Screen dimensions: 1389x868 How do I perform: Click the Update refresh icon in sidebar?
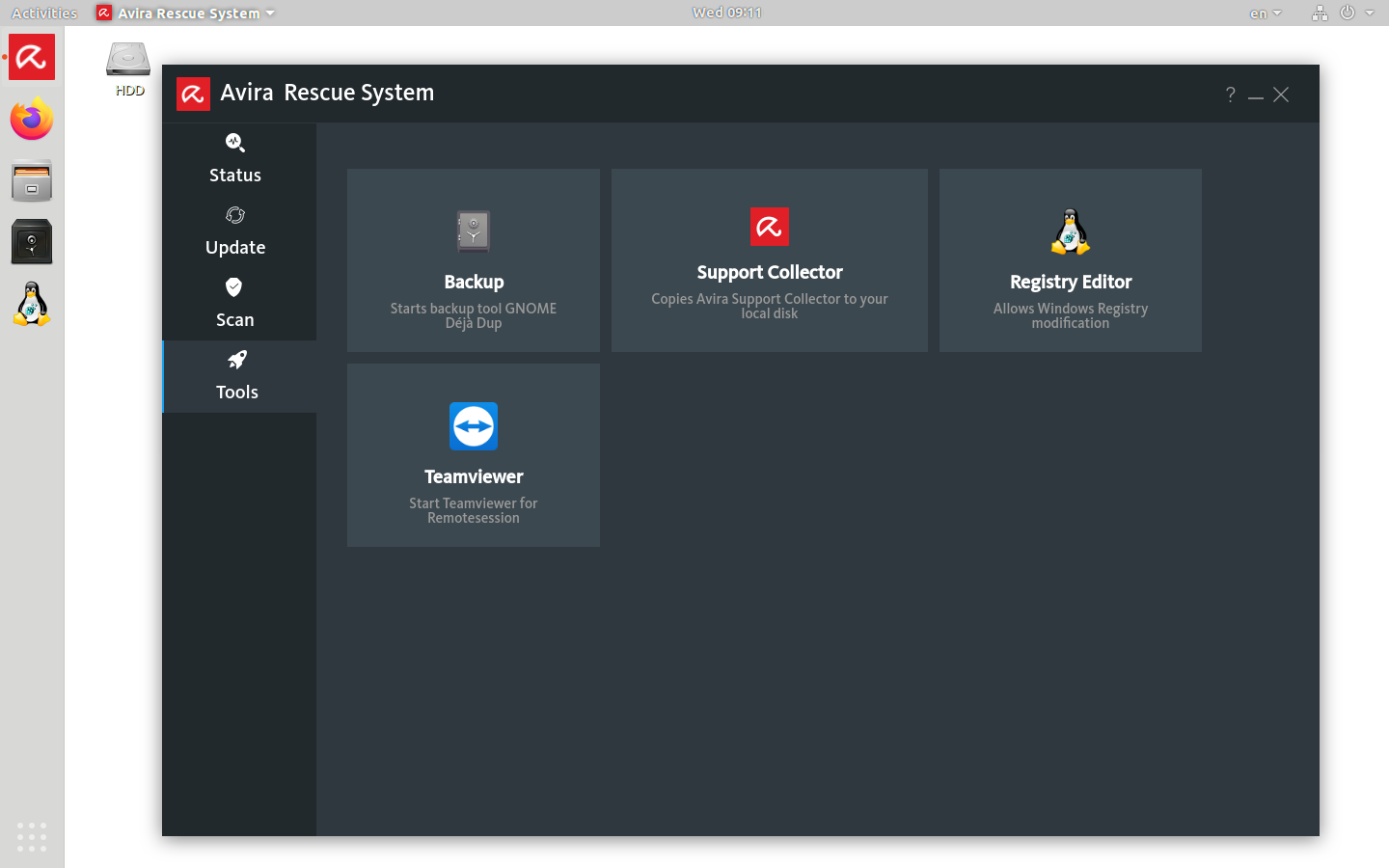[x=235, y=215]
